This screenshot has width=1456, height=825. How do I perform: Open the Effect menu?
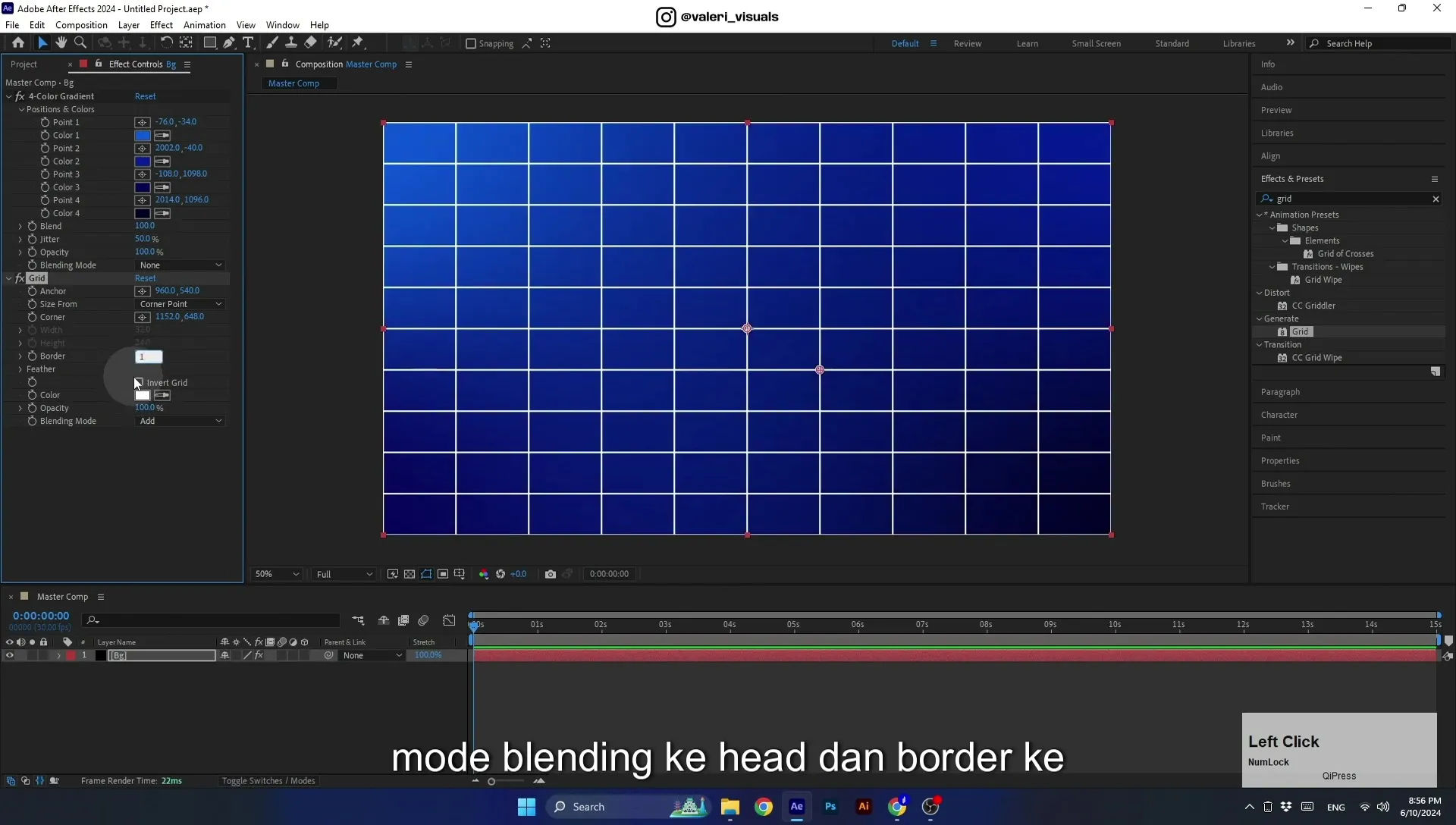click(x=162, y=25)
